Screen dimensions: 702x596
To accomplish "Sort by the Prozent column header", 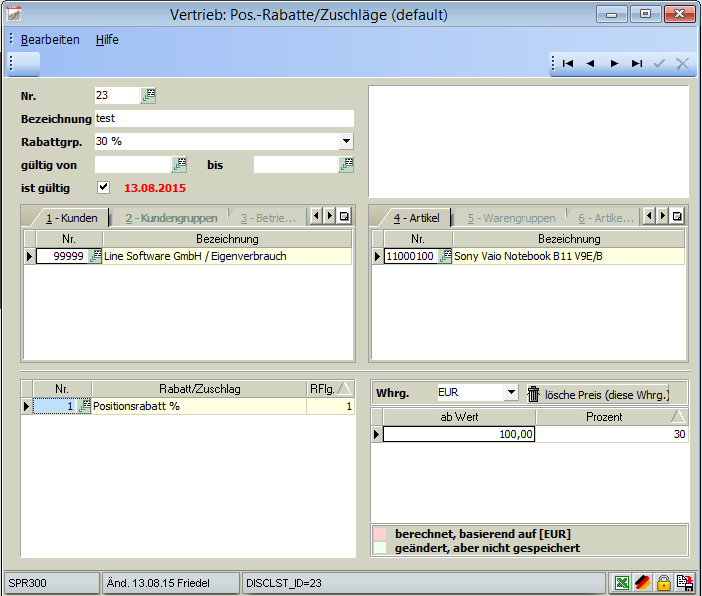I will click(x=603, y=416).
